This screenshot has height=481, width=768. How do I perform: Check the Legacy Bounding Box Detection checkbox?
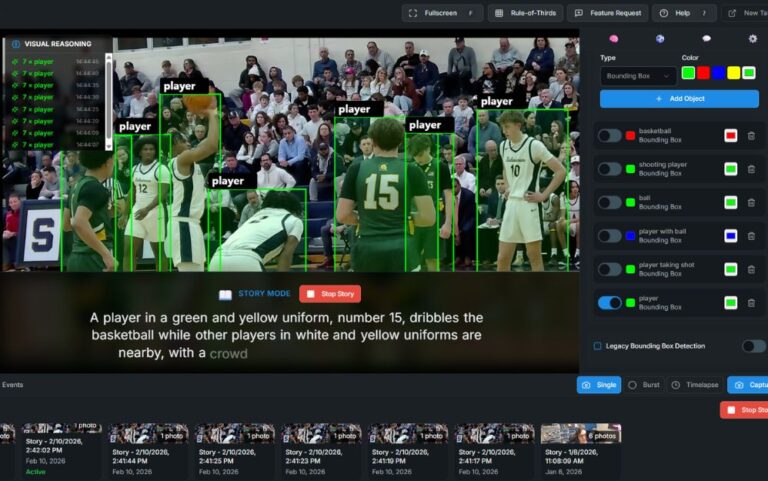pyautogui.click(x=598, y=346)
